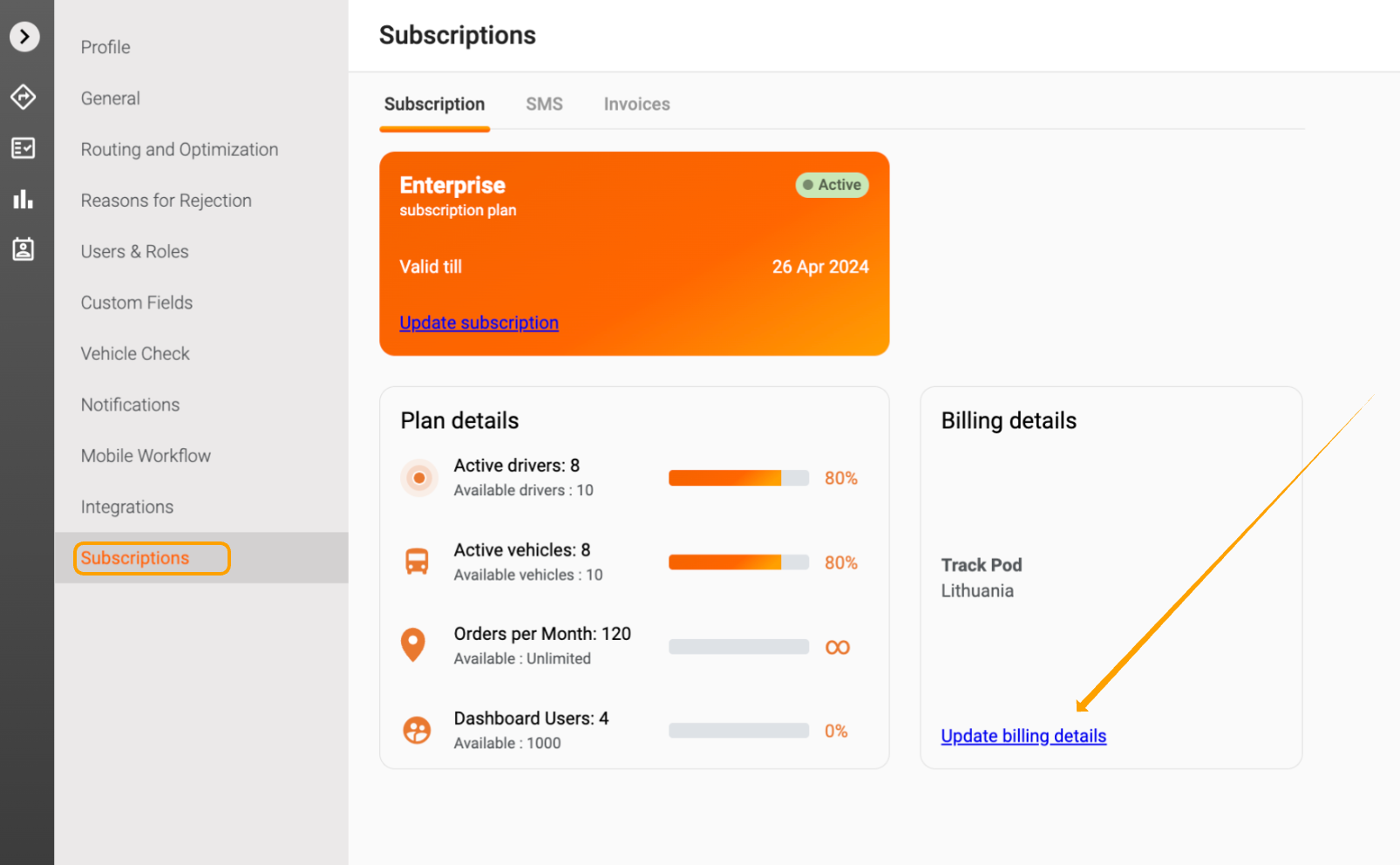Select the Subscription tab
Image resolution: width=1400 pixels, height=865 pixels.
[434, 105]
